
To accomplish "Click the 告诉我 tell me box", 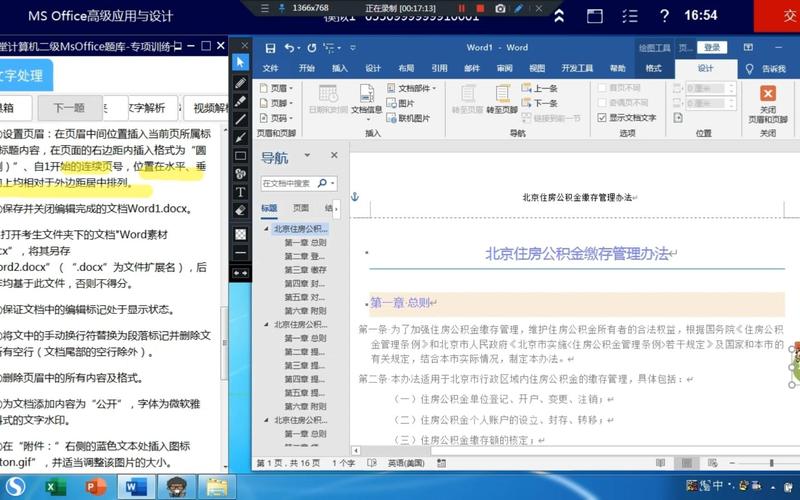I will 765,69.
